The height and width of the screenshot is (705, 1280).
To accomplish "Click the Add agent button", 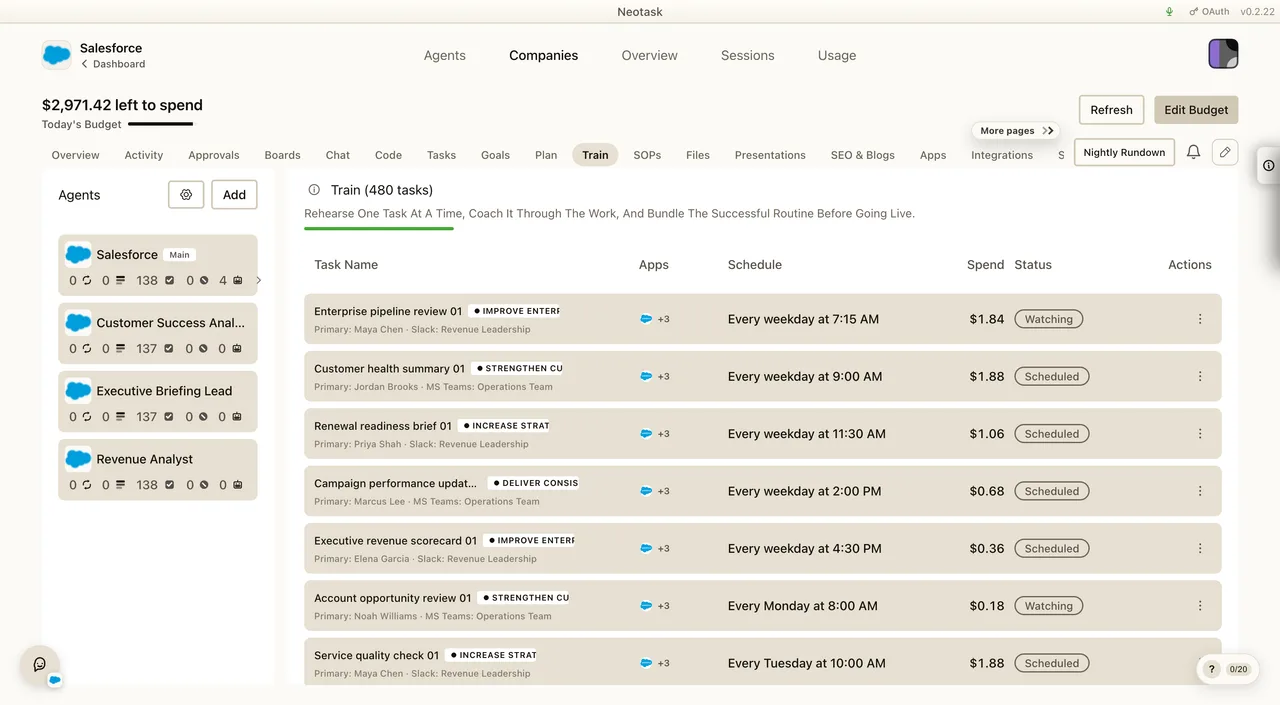I will tap(234, 195).
